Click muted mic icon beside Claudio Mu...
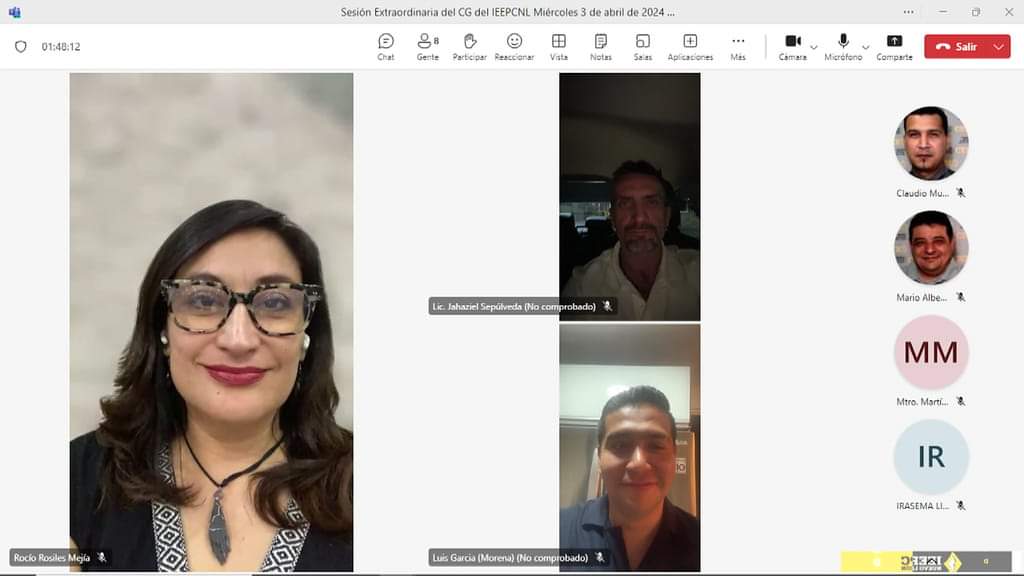This screenshot has height=576, width=1024. point(961,193)
